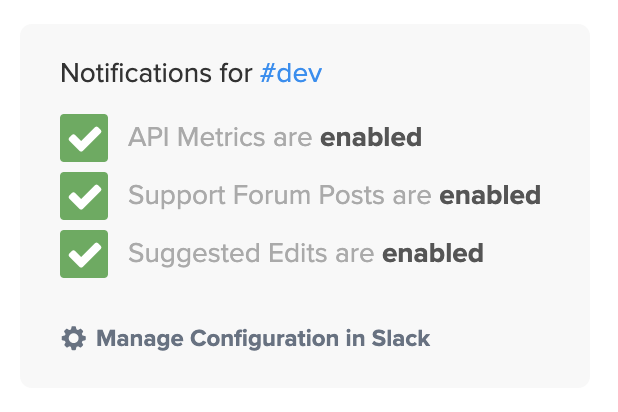
Task: Click the "API Metrics are" label text
Action: pos(220,138)
